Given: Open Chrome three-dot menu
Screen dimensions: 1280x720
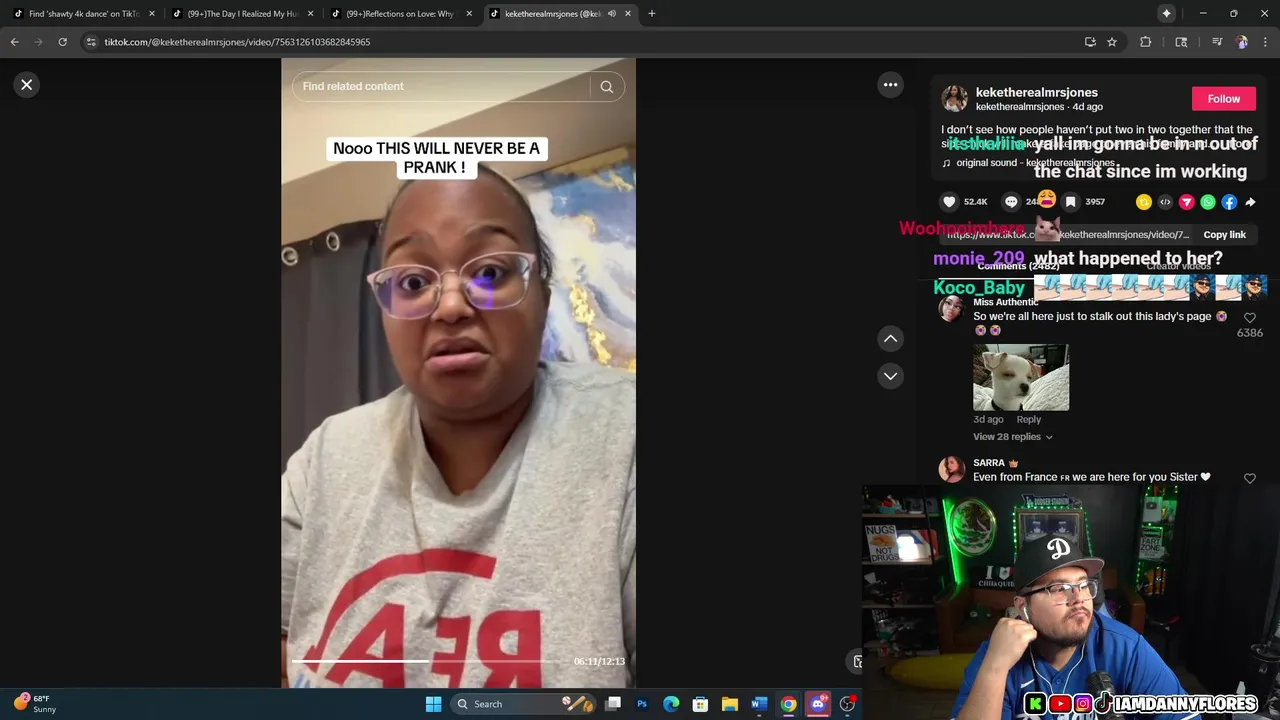Looking at the screenshot, I should (x=1266, y=42).
